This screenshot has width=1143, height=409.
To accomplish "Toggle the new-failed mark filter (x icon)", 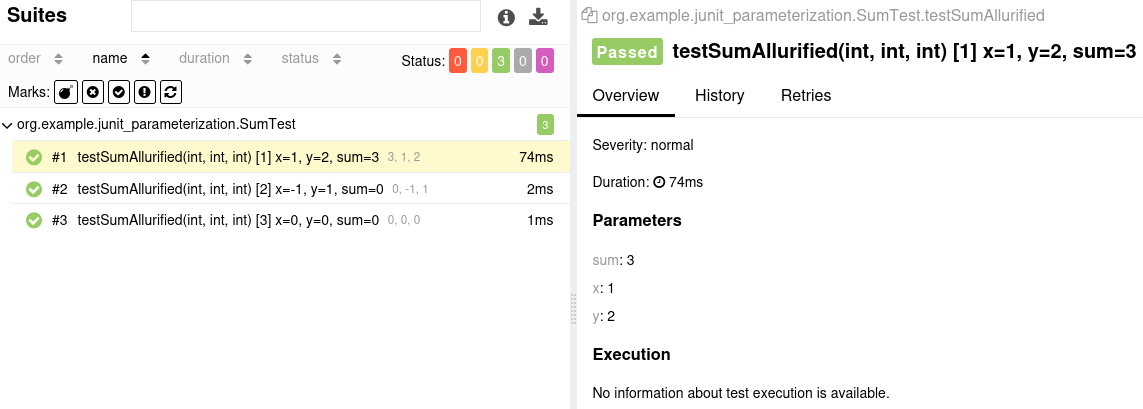I will click(92, 92).
